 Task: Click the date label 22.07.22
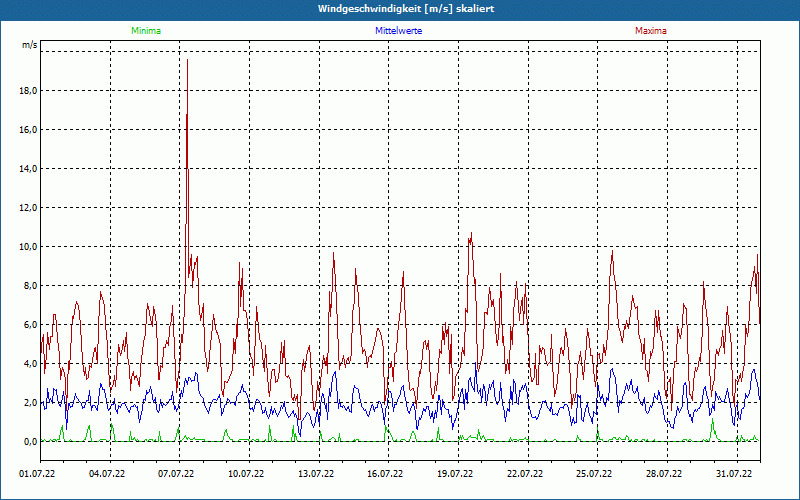click(x=525, y=474)
